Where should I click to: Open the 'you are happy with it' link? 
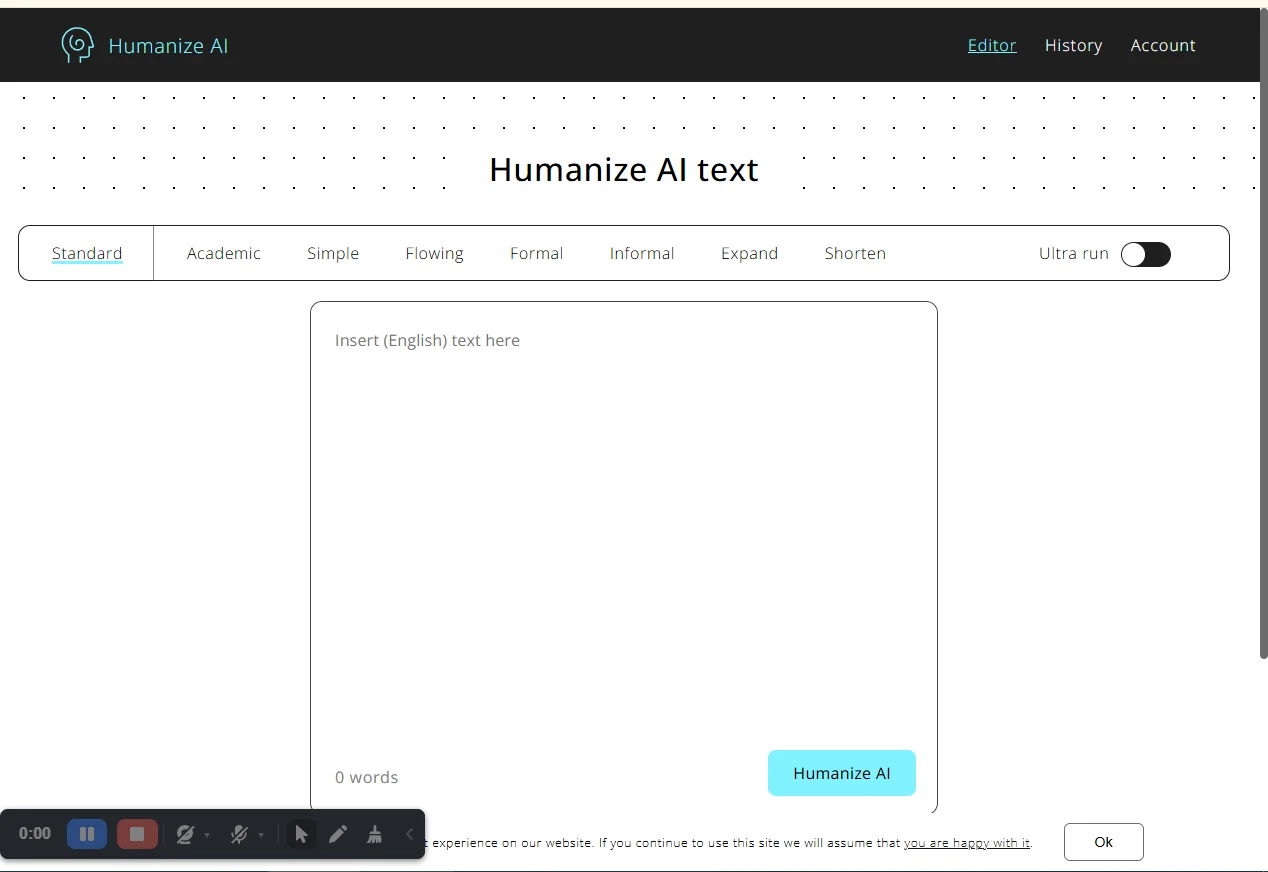pyautogui.click(x=967, y=843)
